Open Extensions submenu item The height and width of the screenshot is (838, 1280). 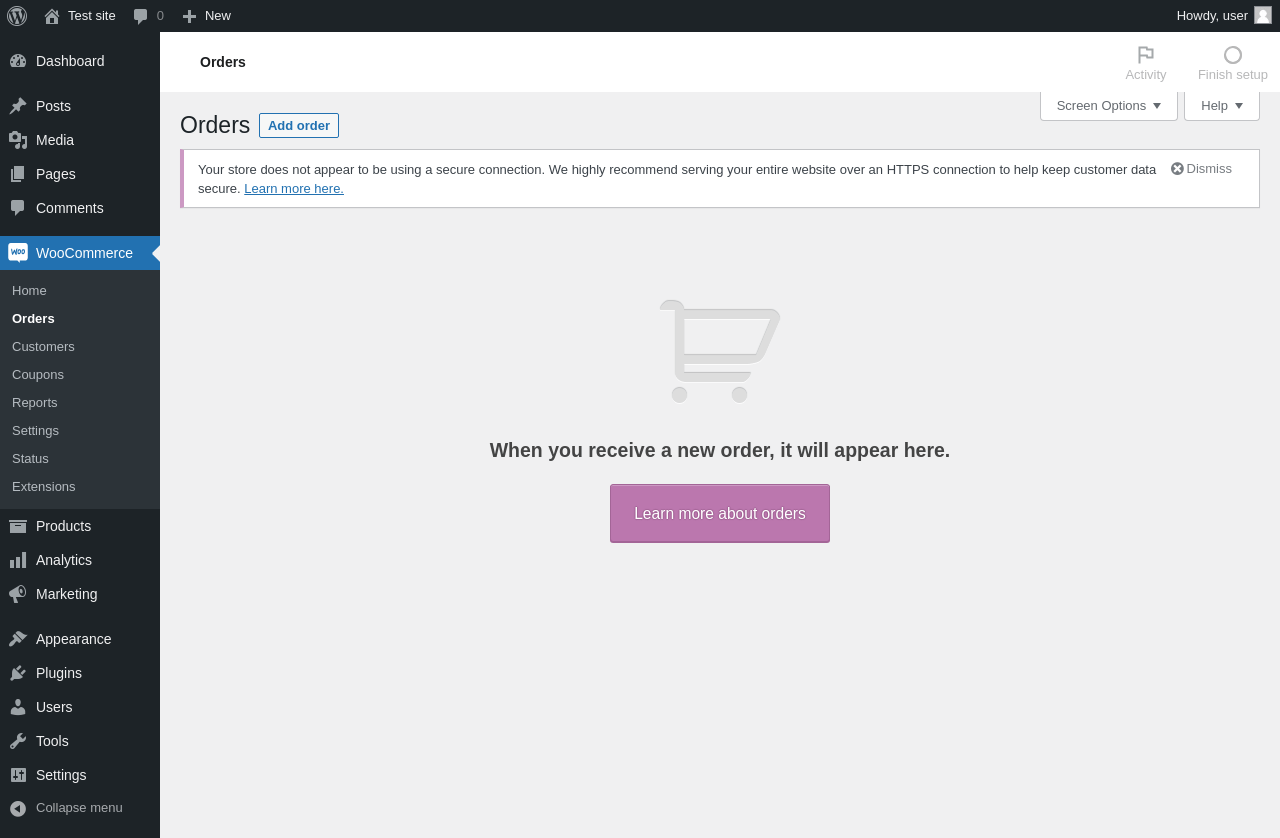(x=44, y=487)
